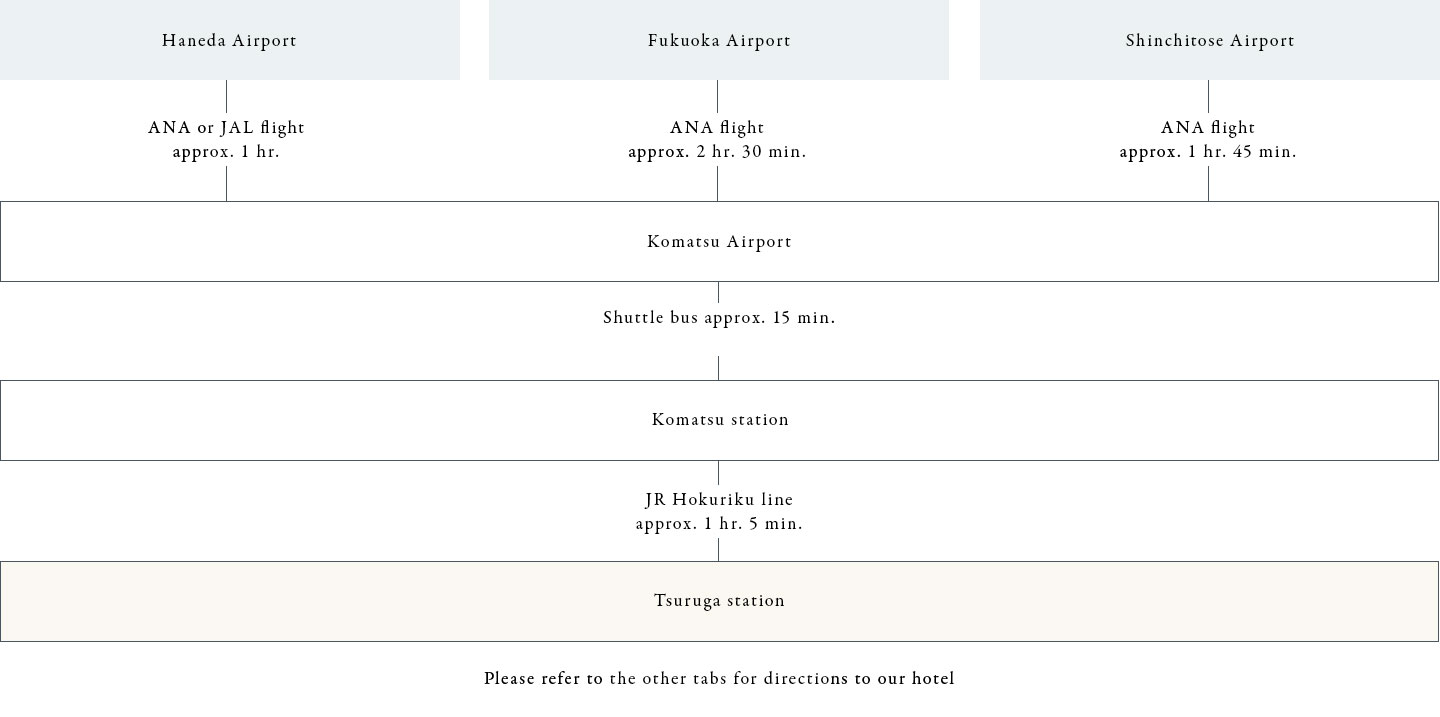The width and height of the screenshot is (1440, 717).
Task: Click the Shinchitose Airport box
Action: click(1210, 40)
